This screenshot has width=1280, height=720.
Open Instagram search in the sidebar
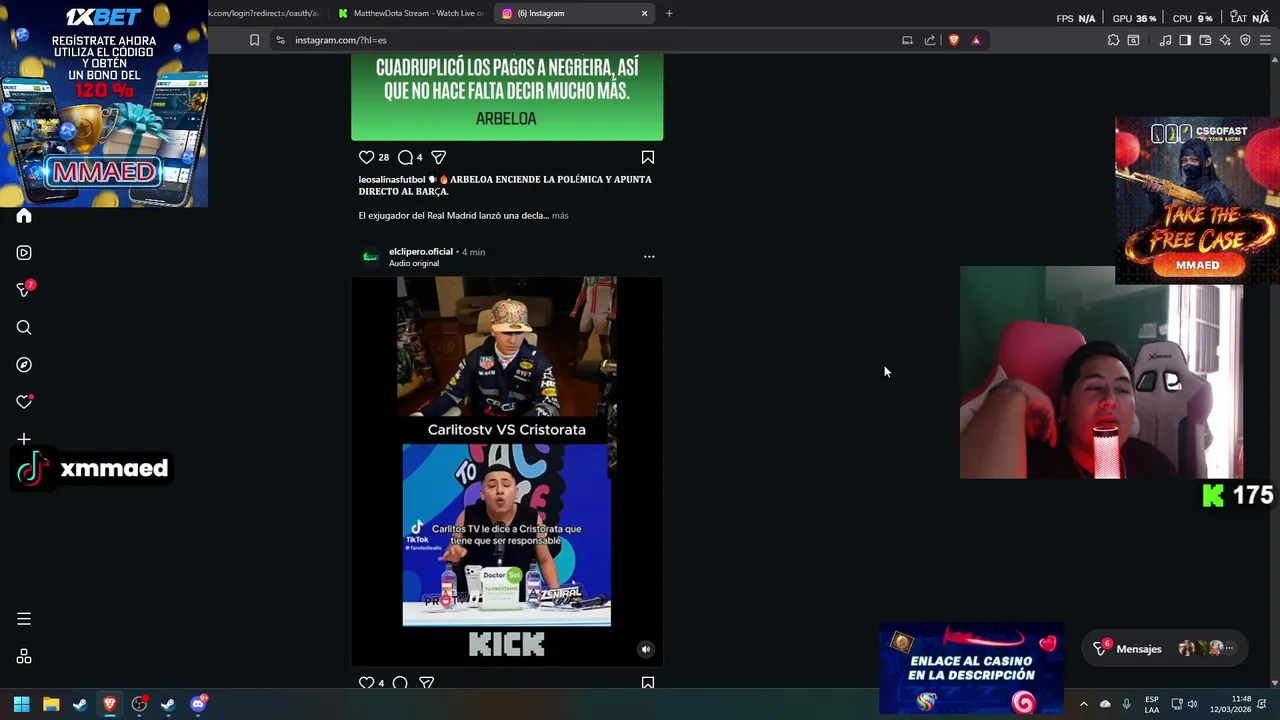(x=24, y=327)
